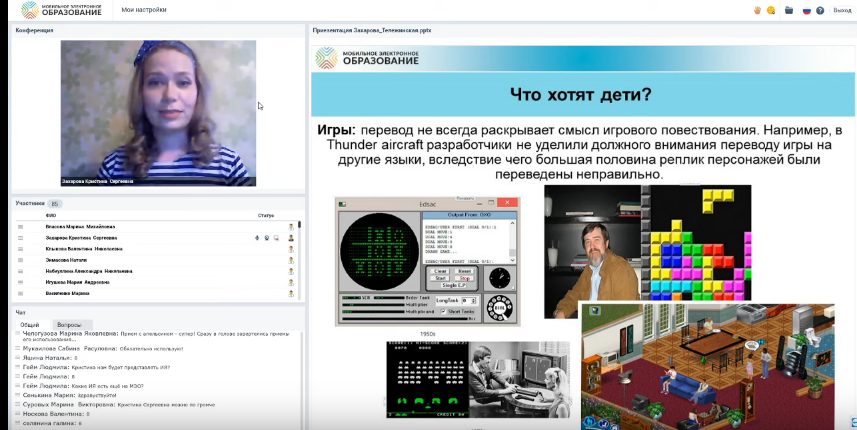Image resolution: width=857 pixels, height=430 pixels.
Task: Open row menu for Власова Марина Михайловна
Action: 20,227
